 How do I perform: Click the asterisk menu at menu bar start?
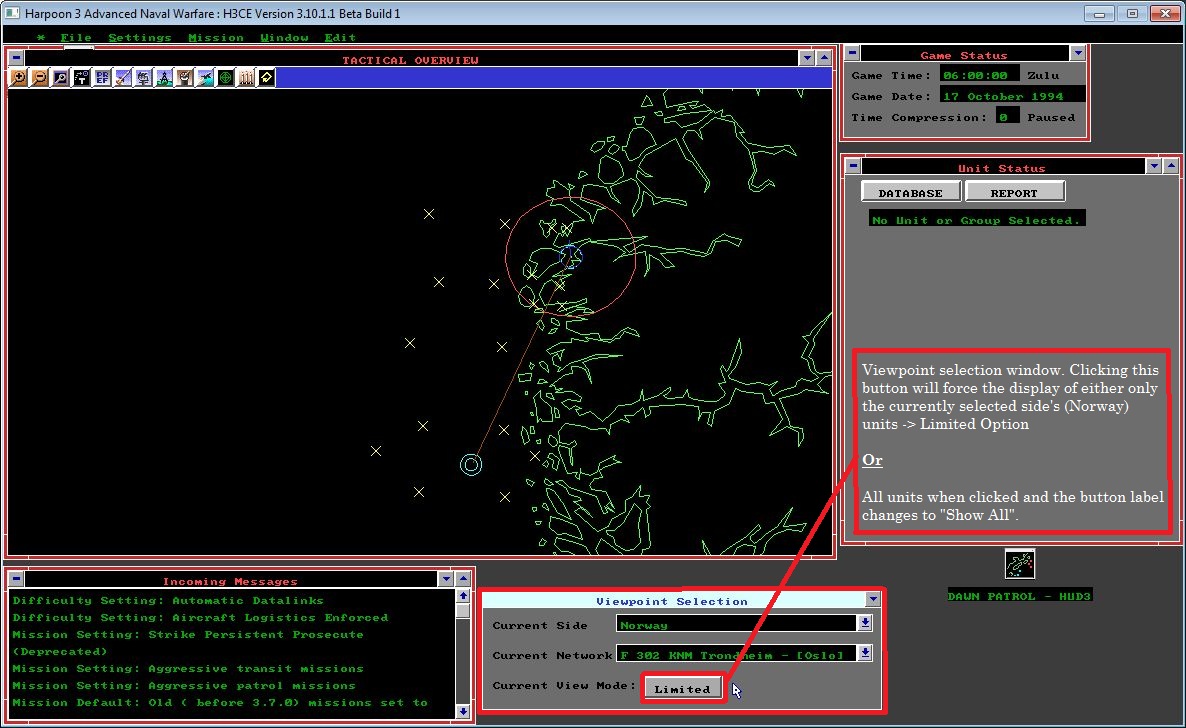41,37
